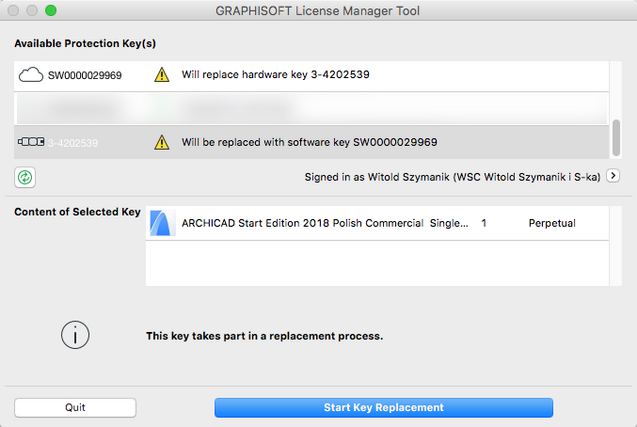Screen dimensions: 637x427
Task: Click warning icon beside "Will replace hardware key"
Action: click(x=162, y=75)
